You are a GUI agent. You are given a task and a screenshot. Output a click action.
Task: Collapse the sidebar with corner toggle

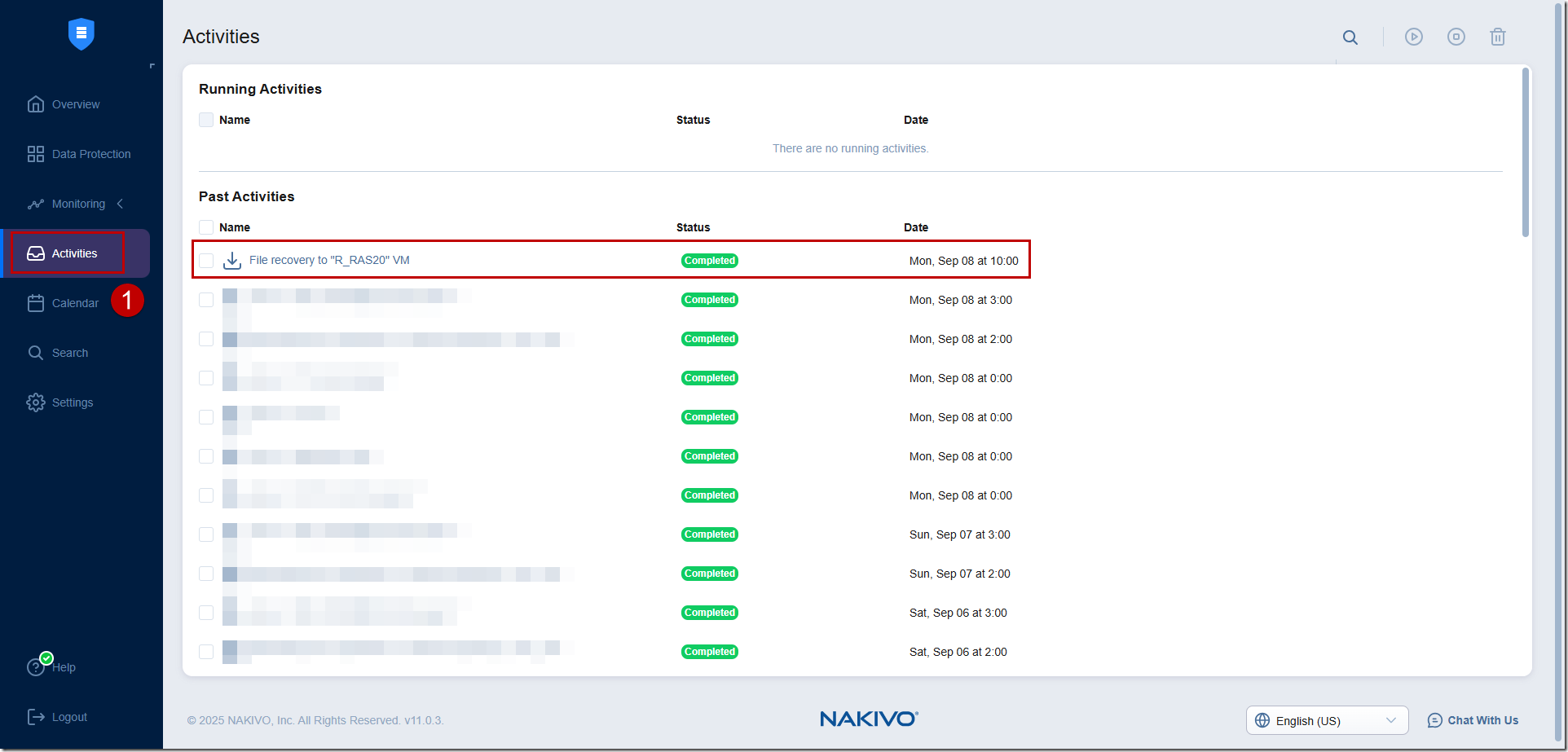(x=152, y=66)
